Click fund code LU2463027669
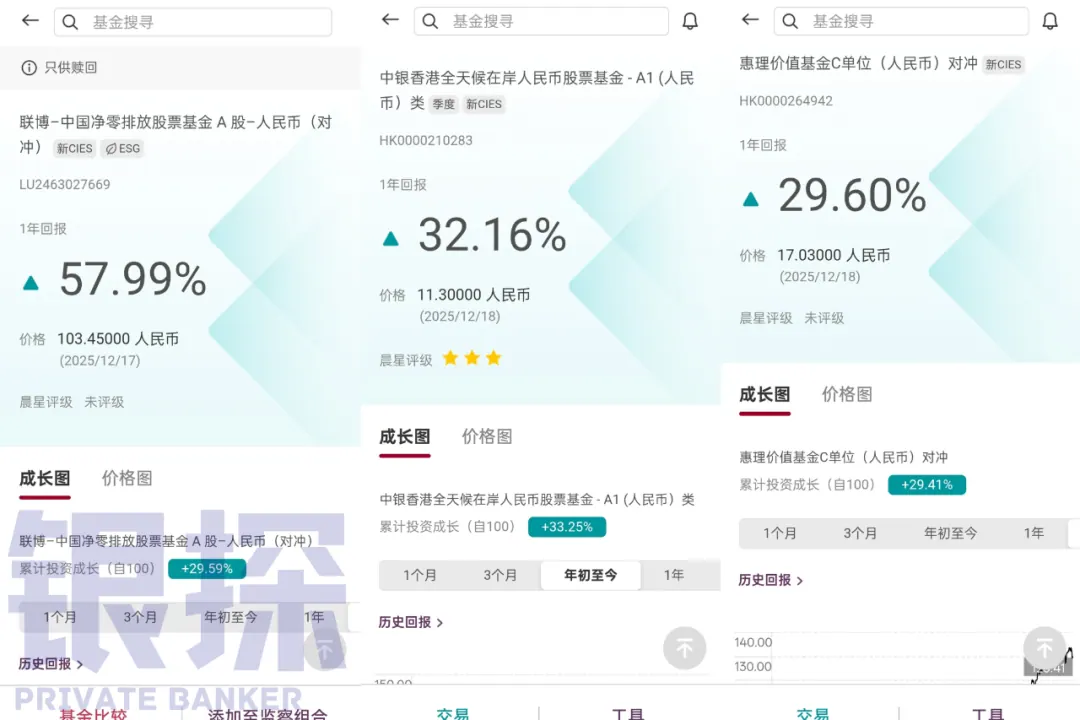1080x720 pixels. point(65,184)
